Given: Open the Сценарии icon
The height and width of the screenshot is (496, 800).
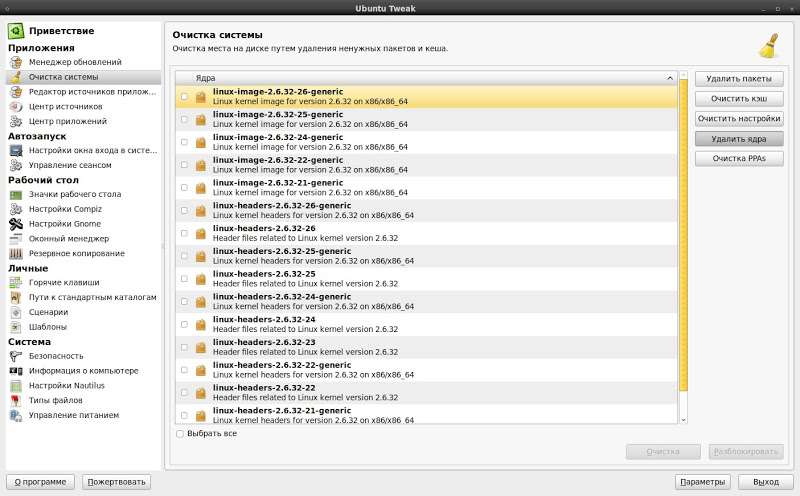Looking at the screenshot, I should pos(16,312).
